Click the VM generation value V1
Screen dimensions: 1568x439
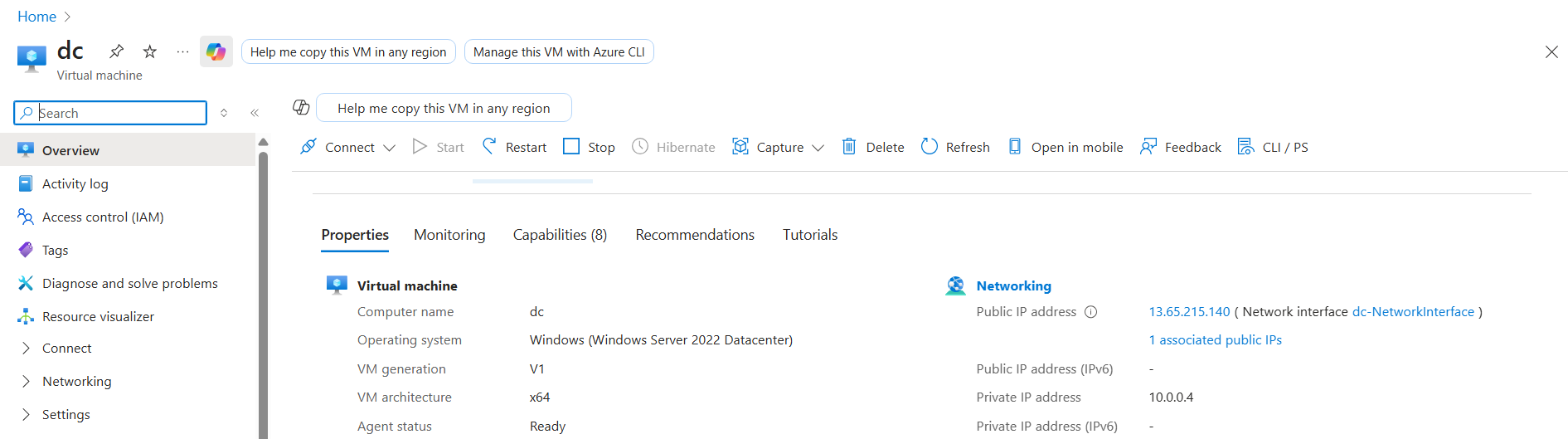tap(537, 369)
